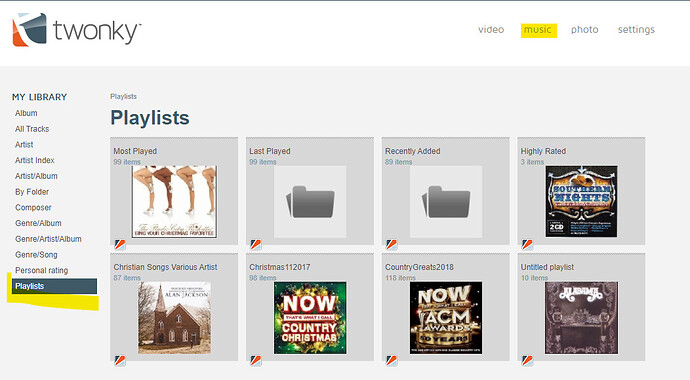Screen dimensions: 690x380
Task: Switch to the photo tab
Action: [x=584, y=29]
